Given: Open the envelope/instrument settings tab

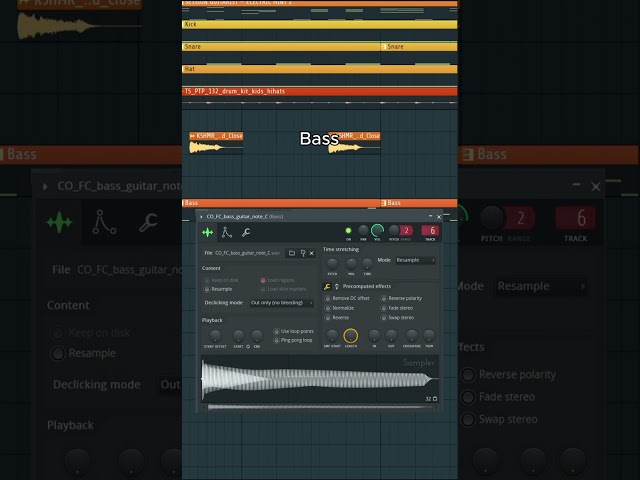Looking at the screenshot, I should point(227,232).
